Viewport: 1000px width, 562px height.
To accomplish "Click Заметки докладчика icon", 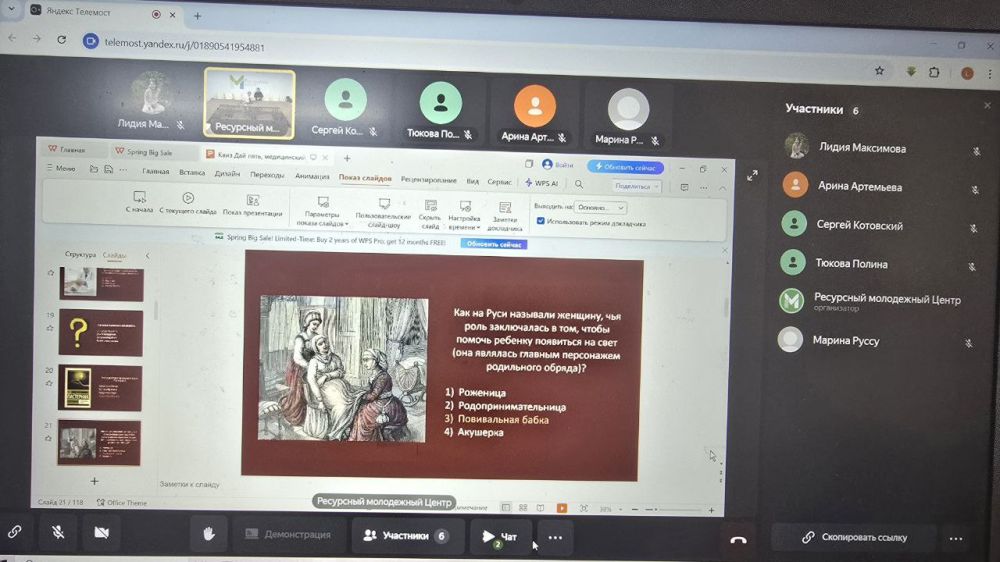I will (x=504, y=217).
